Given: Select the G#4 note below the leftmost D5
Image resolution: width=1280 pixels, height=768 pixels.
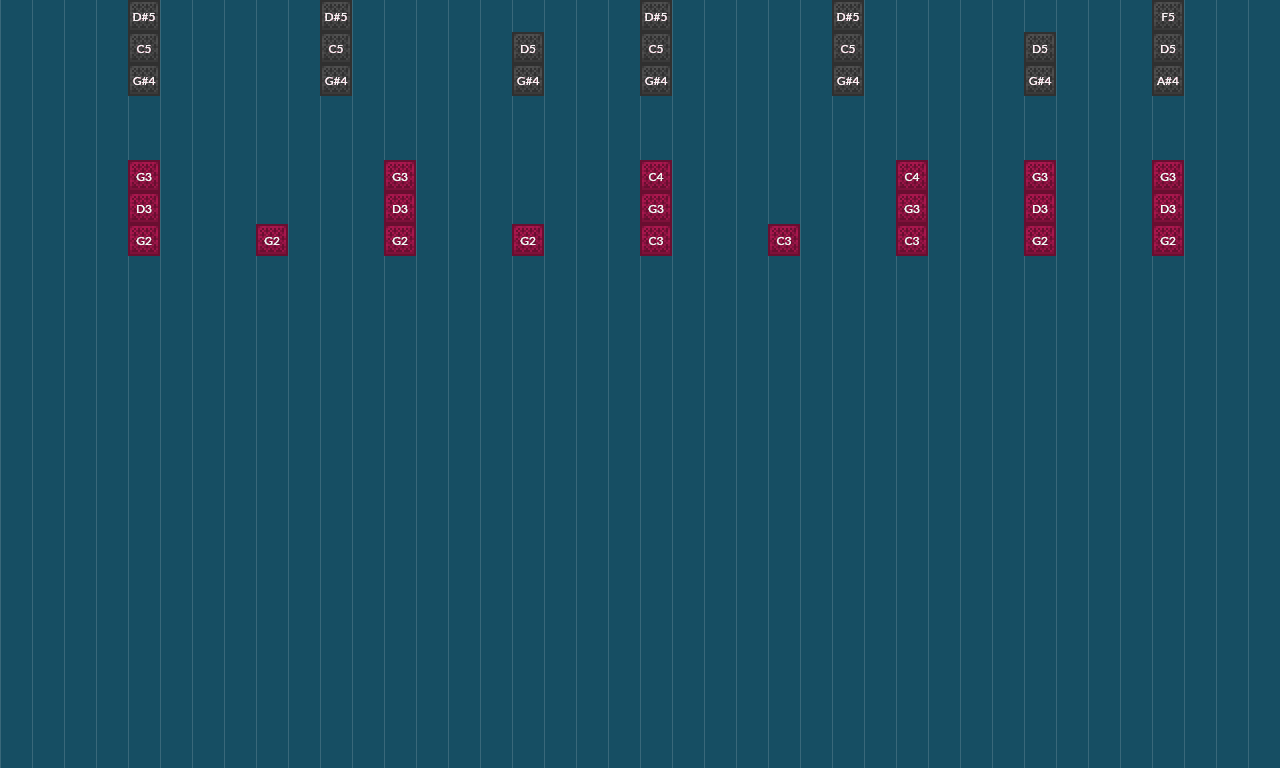Looking at the screenshot, I should tap(528, 80).
